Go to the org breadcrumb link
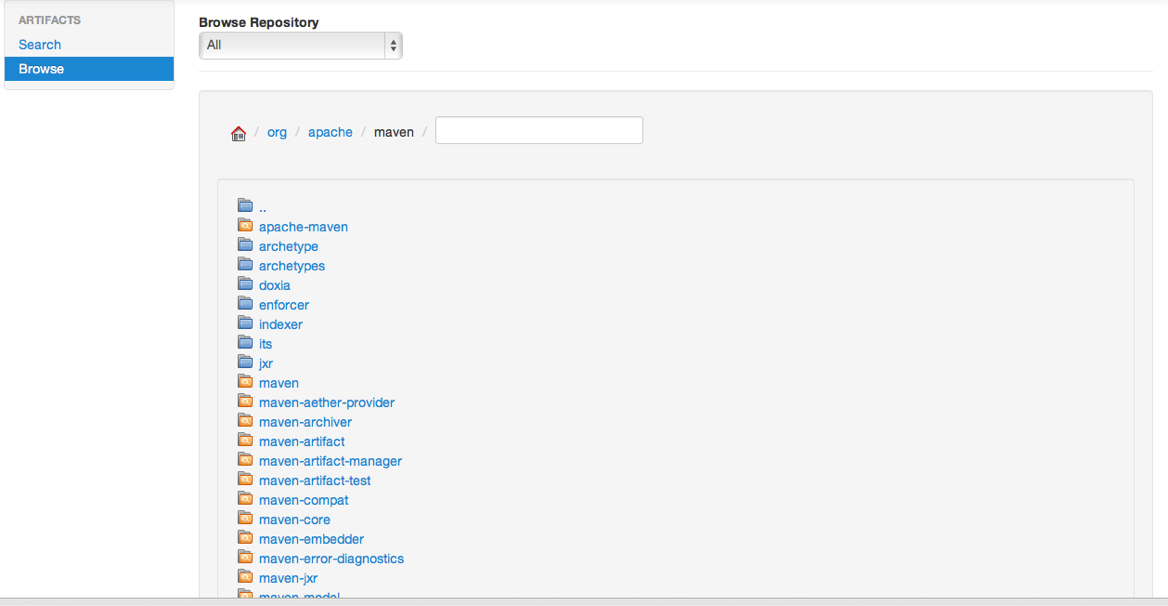Screen dimensions: 1168x606 click(277, 132)
